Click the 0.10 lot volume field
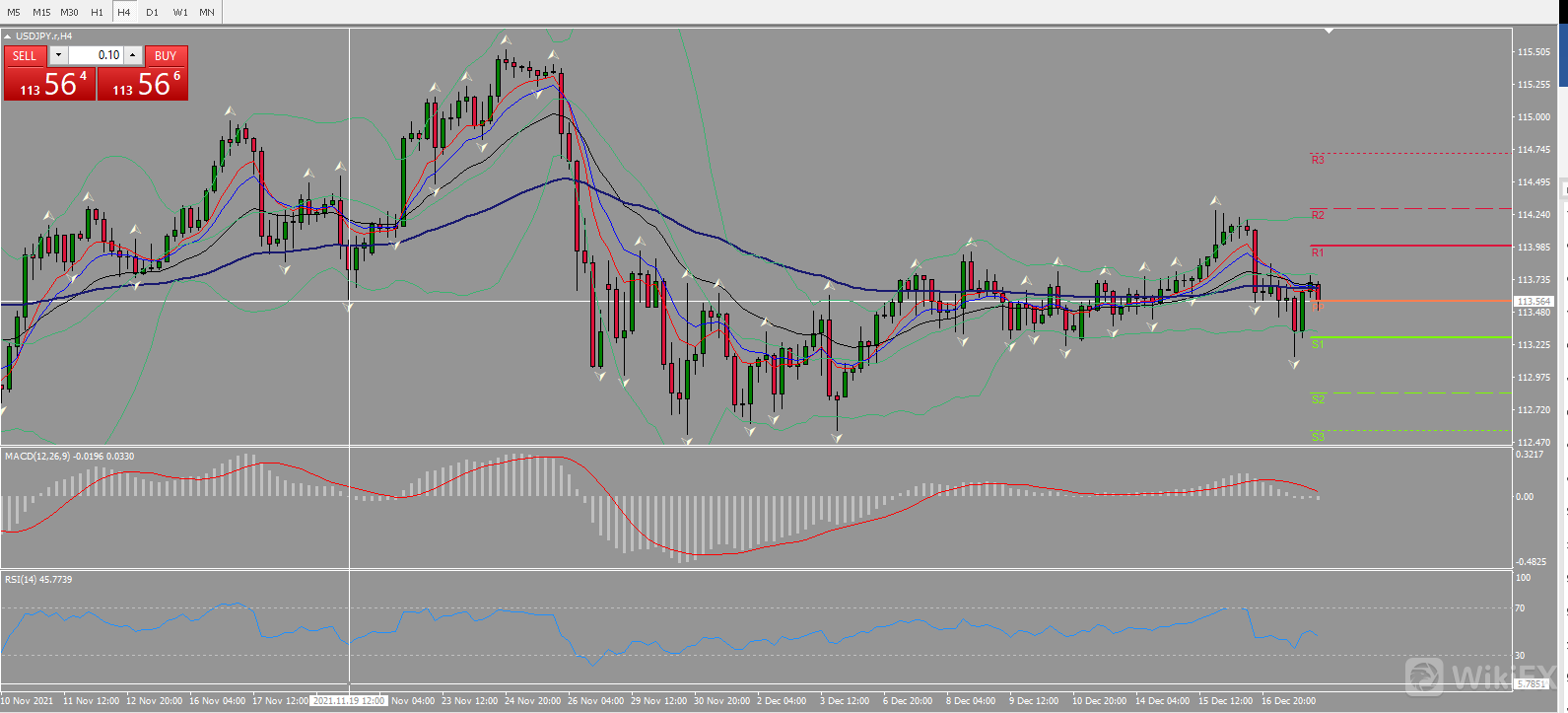This screenshot has width=1568, height=713. 96,55
